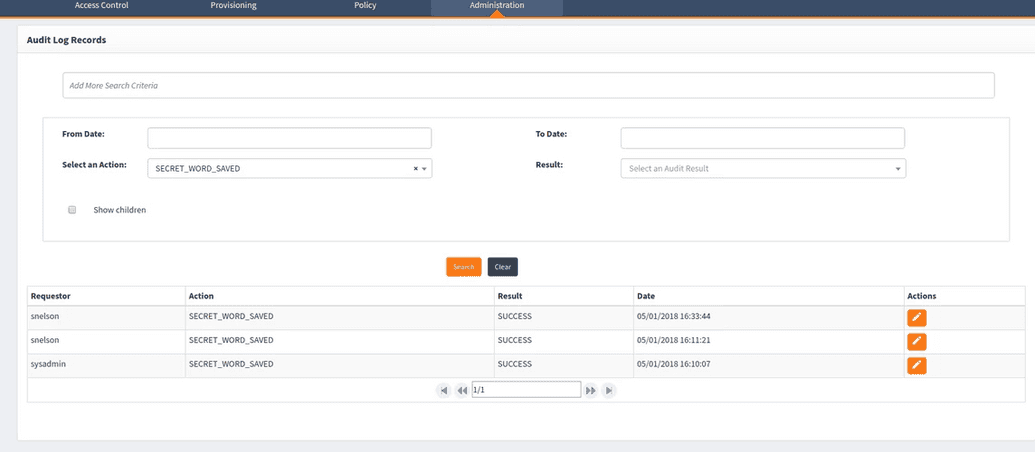The image size is (1035, 452).
Task: Open the Select an Audit Result dropdown
Action: tap(762, 169)
